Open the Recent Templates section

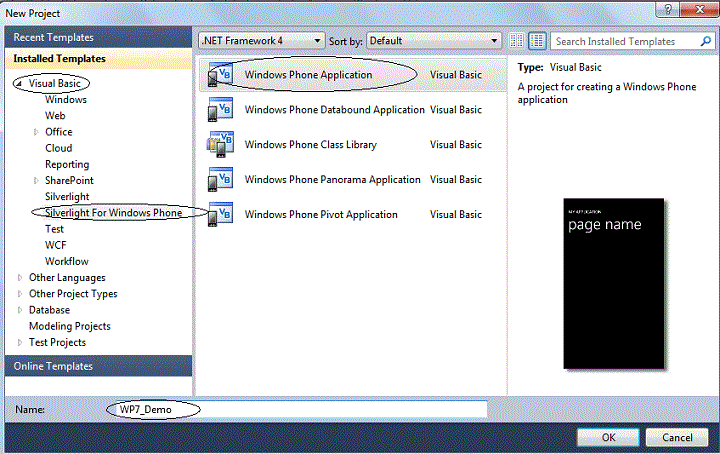98,37
